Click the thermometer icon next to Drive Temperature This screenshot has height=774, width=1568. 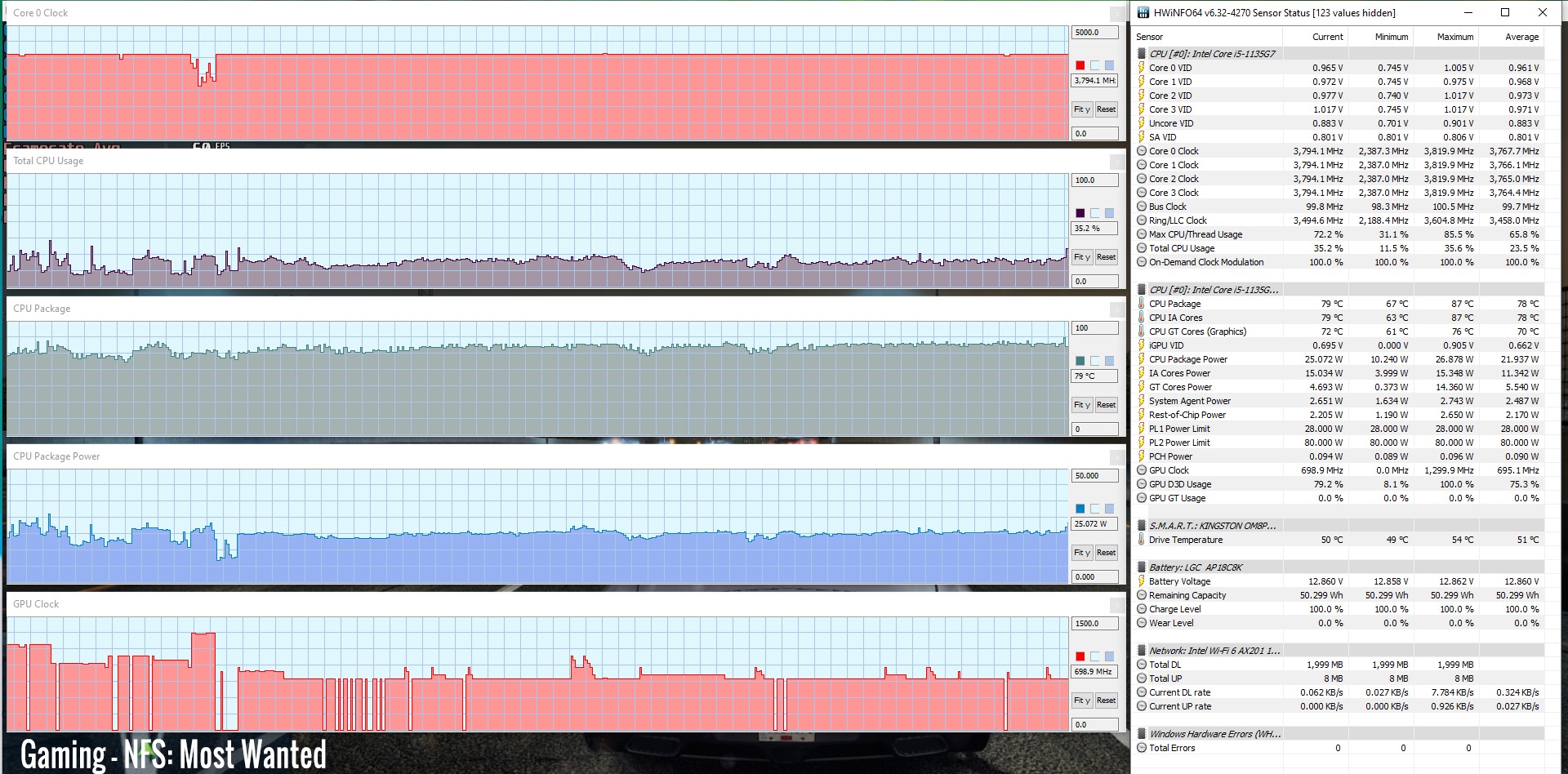coord(1142,540)
